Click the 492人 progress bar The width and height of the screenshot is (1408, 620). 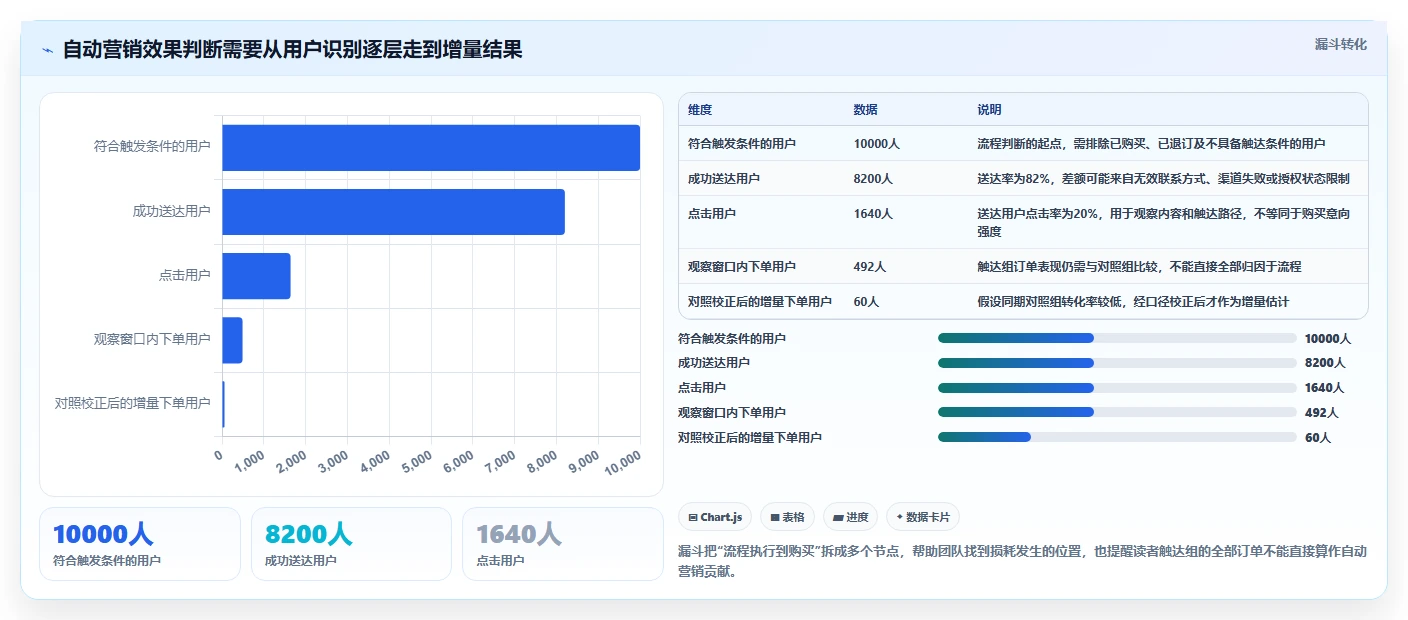click(x=1117, y=412)
